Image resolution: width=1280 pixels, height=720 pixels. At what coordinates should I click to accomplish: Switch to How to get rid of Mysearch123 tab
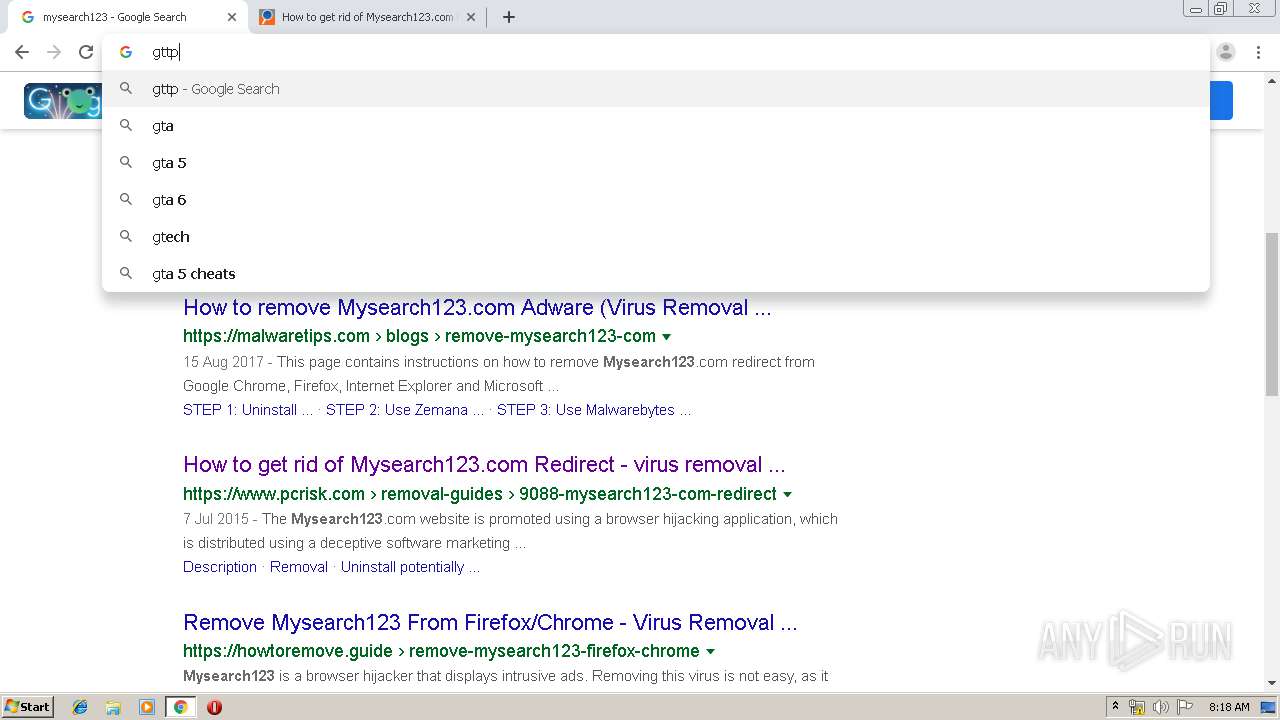(x=366, y=17)
